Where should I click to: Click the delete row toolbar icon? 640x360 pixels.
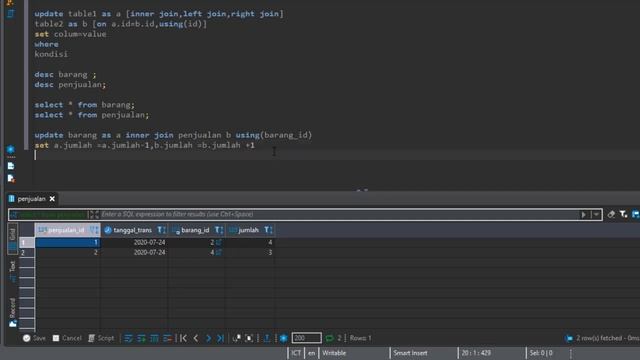pos(167,338)
